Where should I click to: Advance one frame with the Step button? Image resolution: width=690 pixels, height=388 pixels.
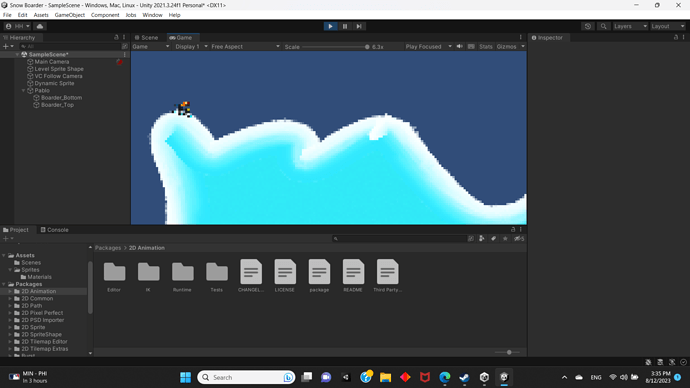[359, 26]
